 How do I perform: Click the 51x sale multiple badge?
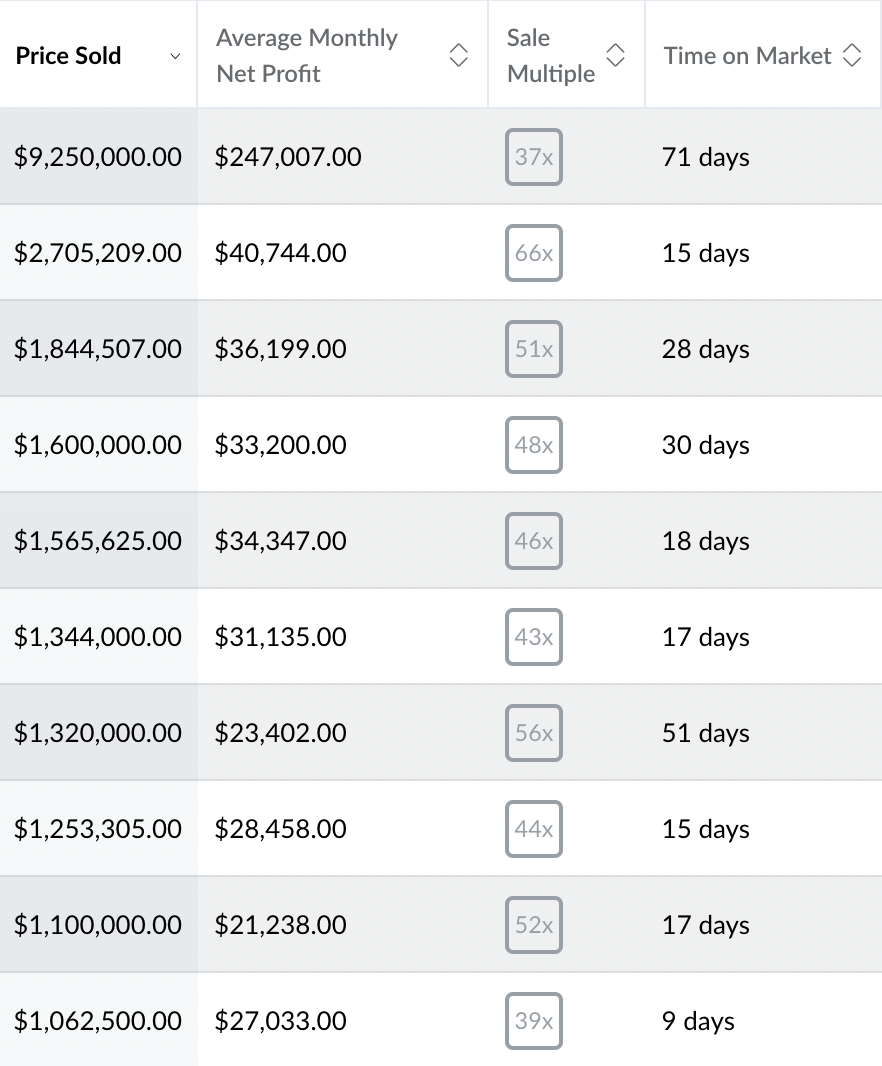tap(534, 349)
